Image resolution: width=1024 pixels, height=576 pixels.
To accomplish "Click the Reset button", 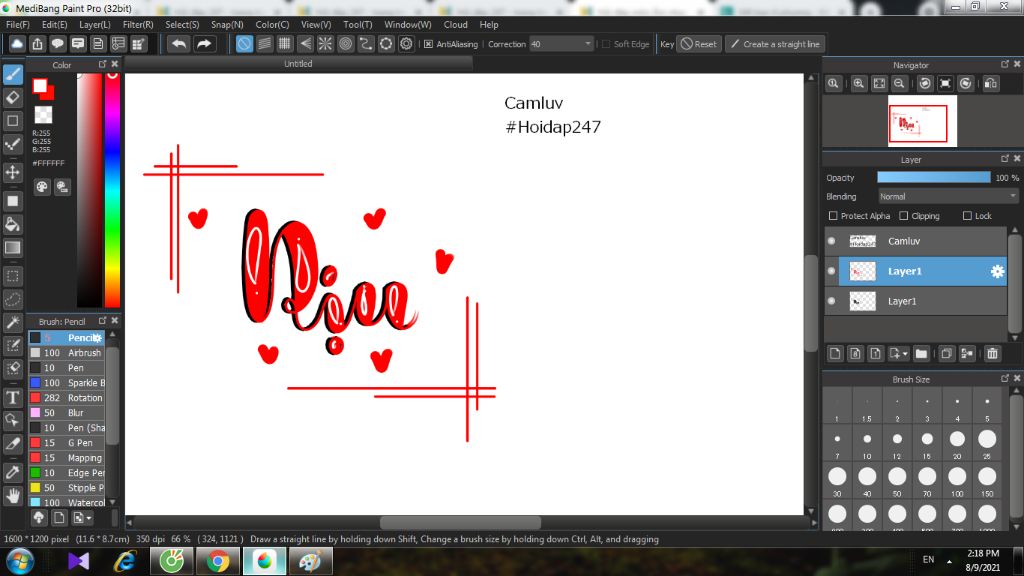I will [x=698, y=44].
